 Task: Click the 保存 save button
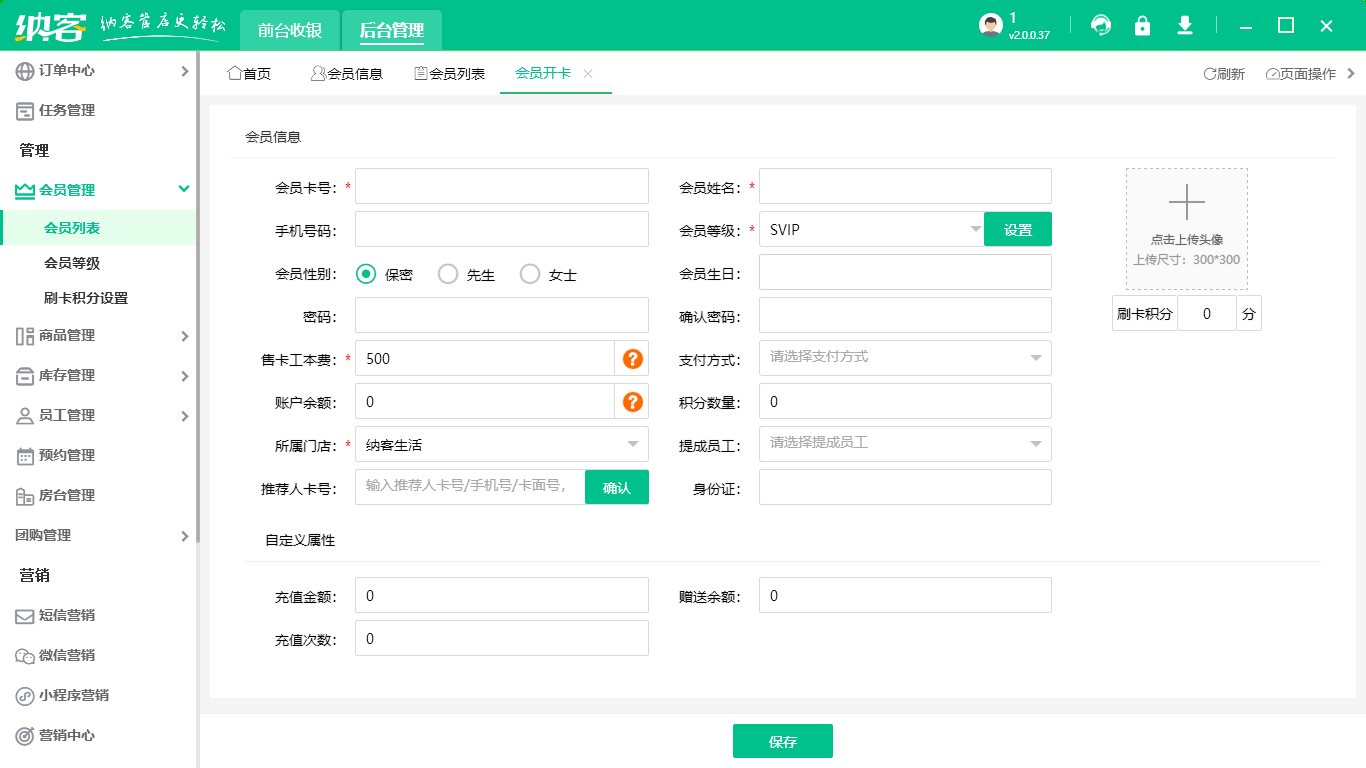click(782, 742)
